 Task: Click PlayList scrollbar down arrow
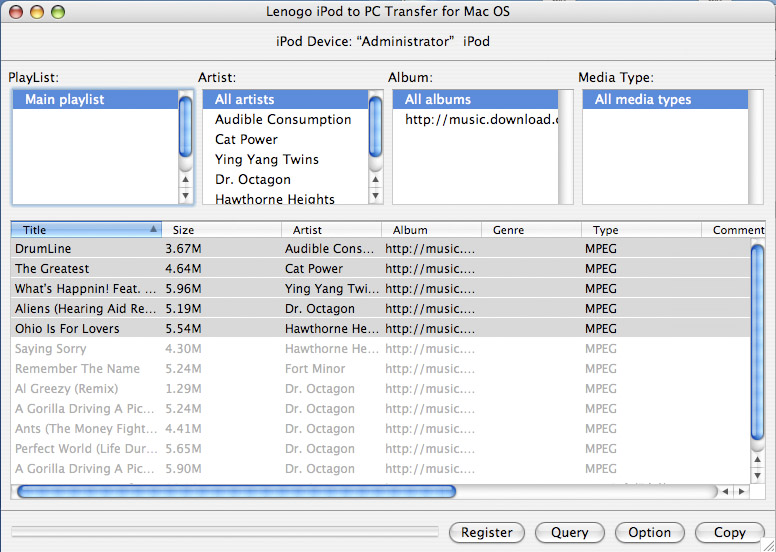tap(186, 196)
